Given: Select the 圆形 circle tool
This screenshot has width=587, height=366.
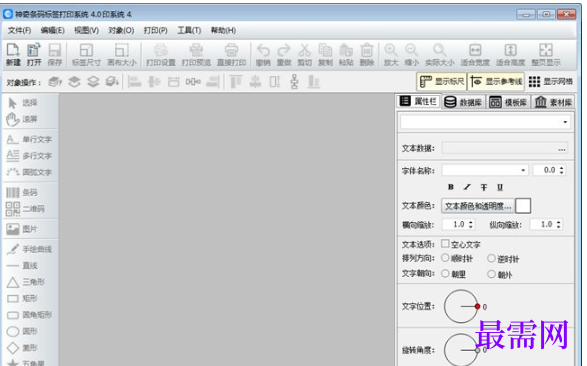Looking at the screenshot, I should [22, 331].
